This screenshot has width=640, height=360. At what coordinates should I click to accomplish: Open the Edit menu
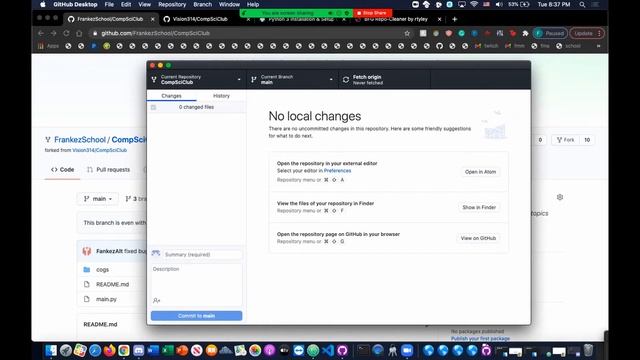[x=126, y=4]
